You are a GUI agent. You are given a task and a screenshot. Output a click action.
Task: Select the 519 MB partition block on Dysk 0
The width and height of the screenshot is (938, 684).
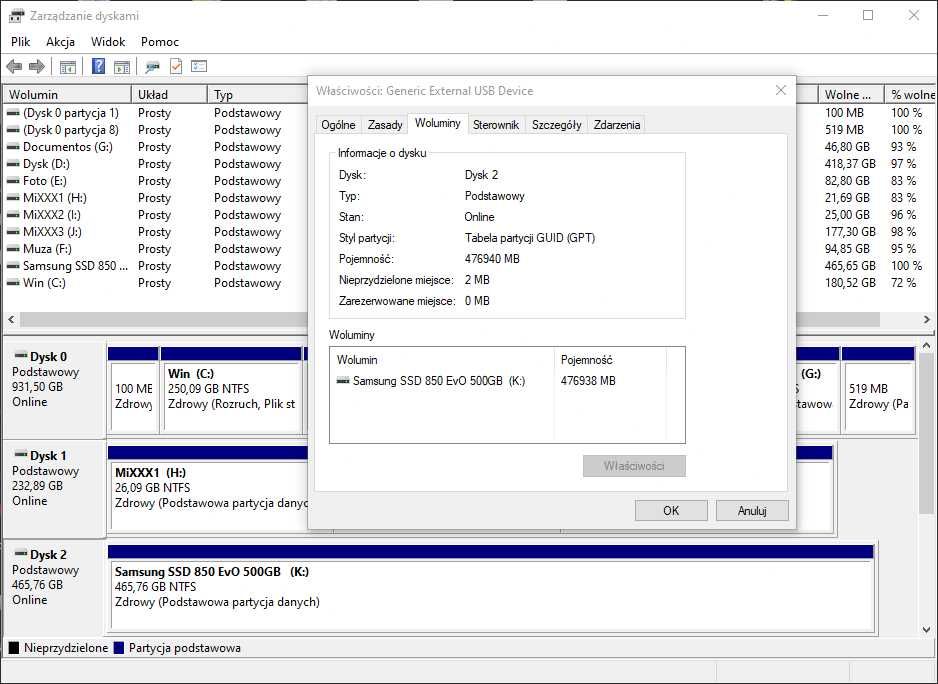(878, 389)
